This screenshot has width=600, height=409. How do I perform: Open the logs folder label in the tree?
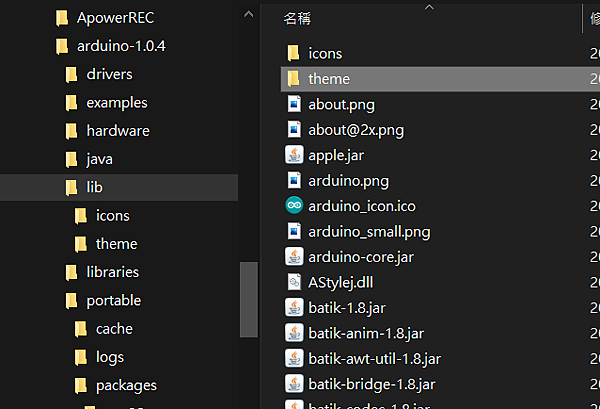110,358
